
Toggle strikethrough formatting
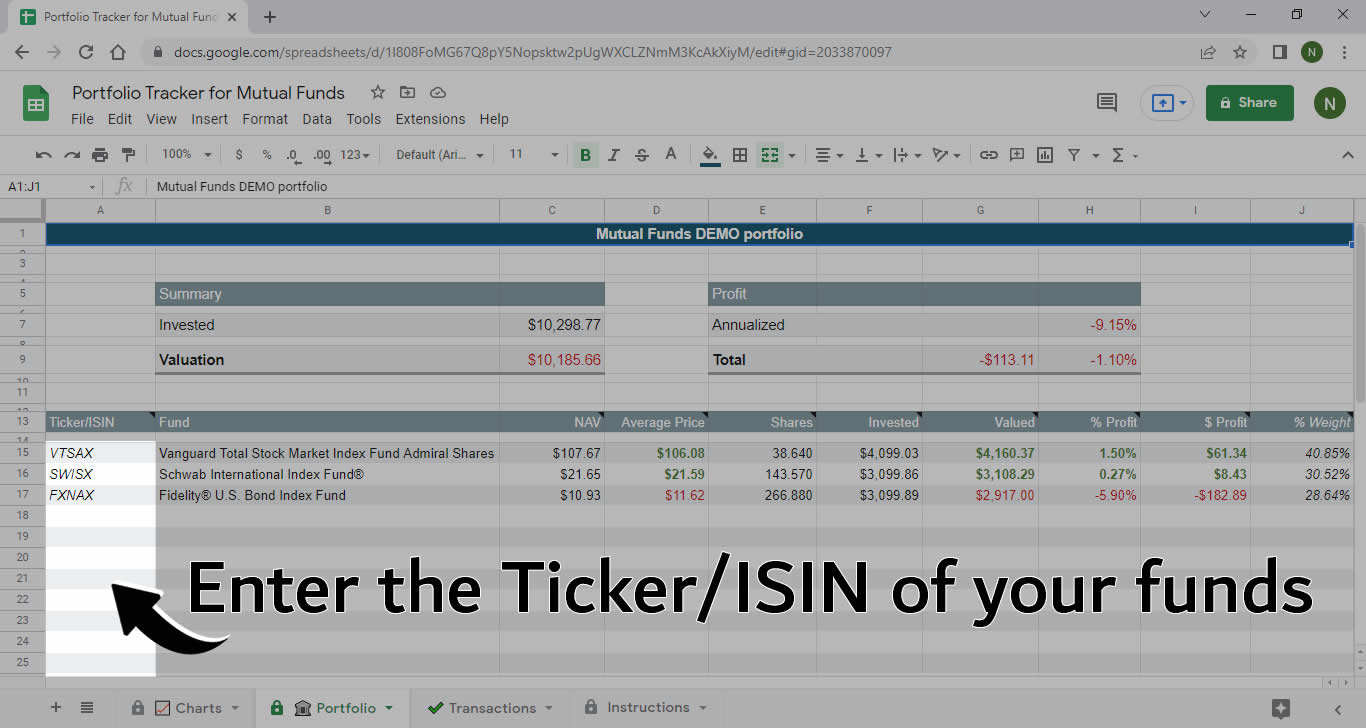641,155
